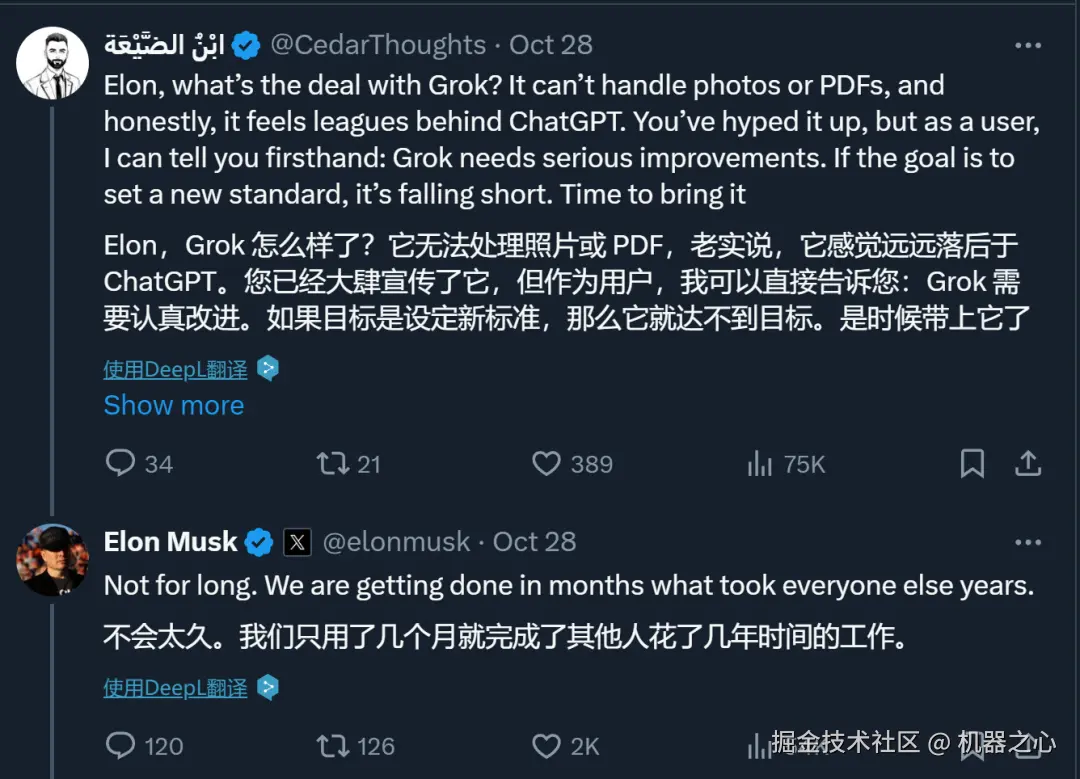Like Elon Musk's reply
Screen dimensions: 1080x779
546,746
